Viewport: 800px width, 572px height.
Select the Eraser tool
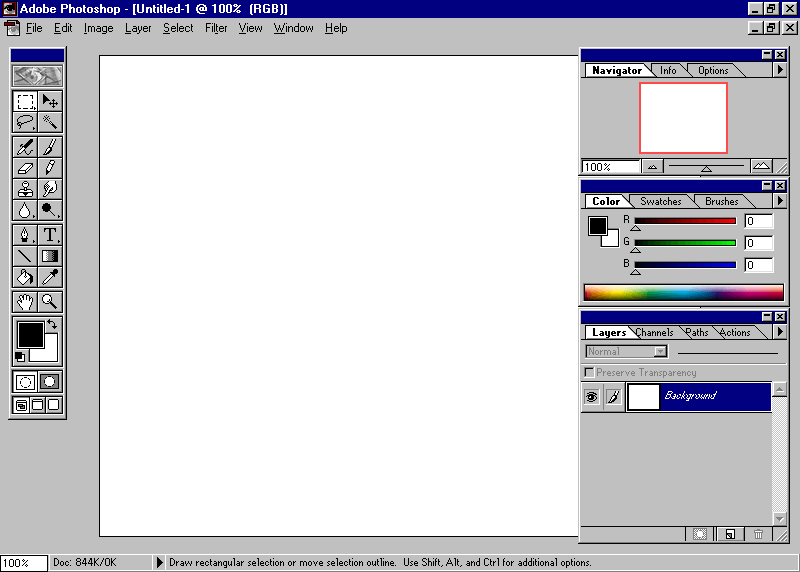[25, 168]
